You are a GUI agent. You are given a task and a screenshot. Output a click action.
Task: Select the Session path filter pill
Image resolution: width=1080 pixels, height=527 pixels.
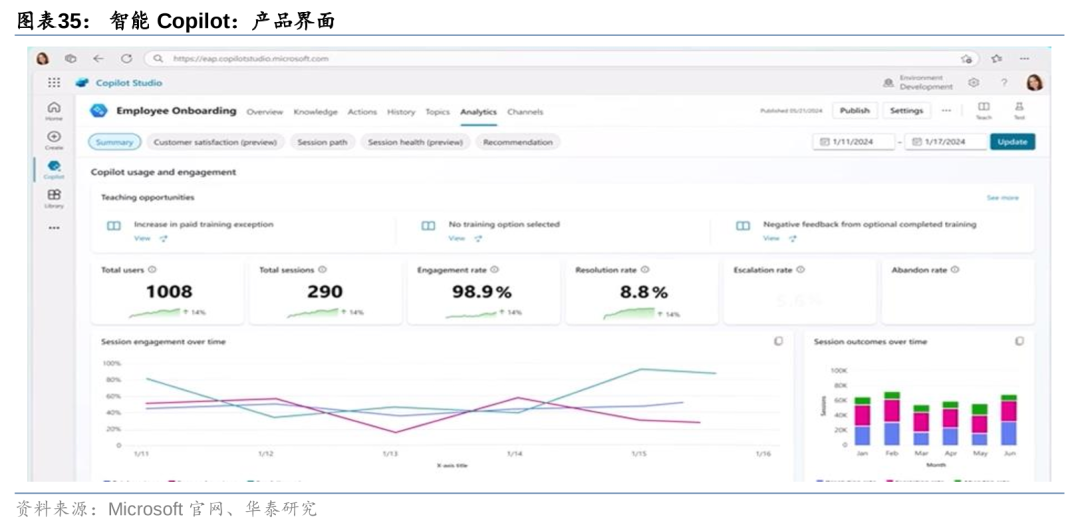(x=322, y=142)
